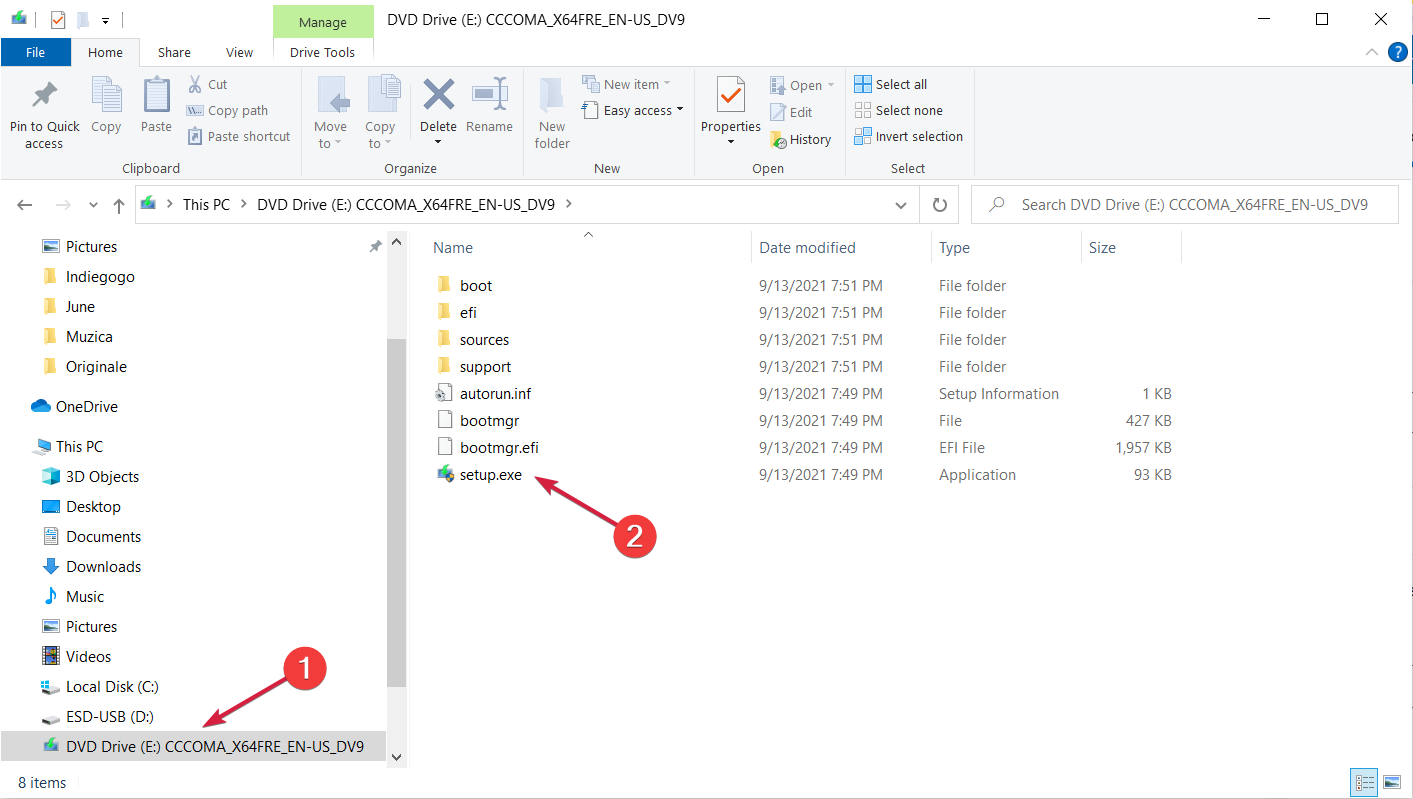Viewport: 1413px width, 799px height.
Task: Go back with the Back arrow
Action: (26, 204)
